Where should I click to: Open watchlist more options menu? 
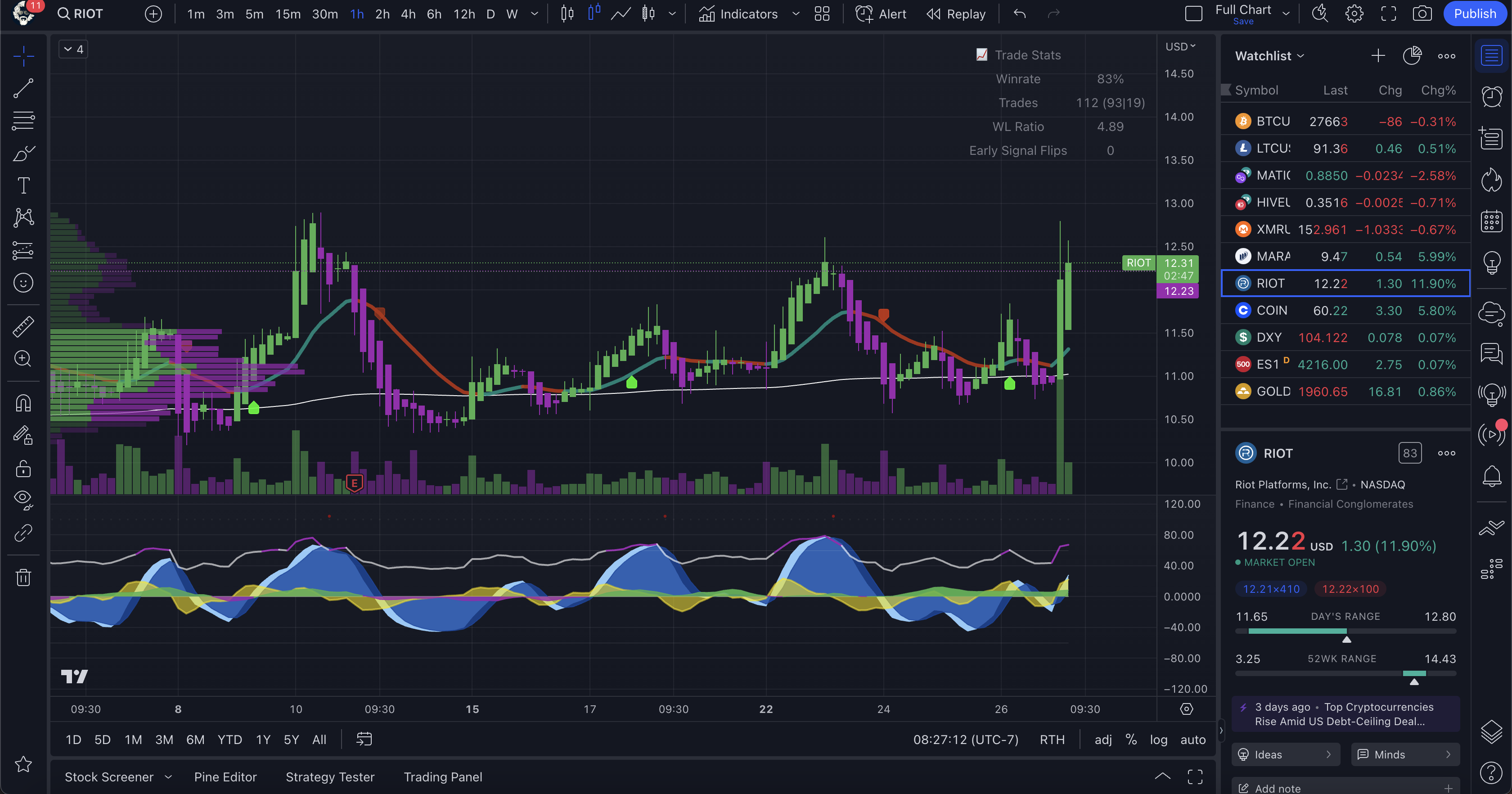pos(1446,56)
